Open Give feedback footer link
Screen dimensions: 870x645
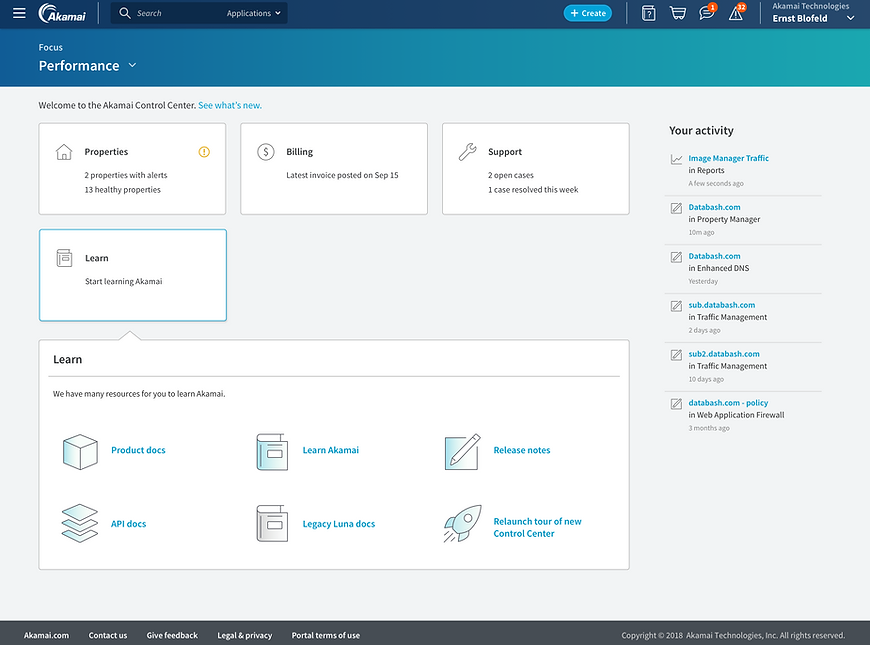click(172, 636)
